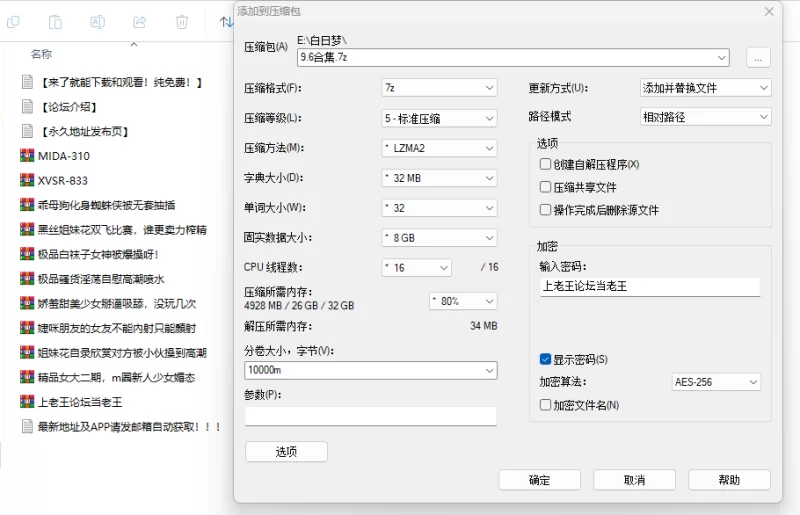Click the memory value 4928 MB / 26 GB / 32 GB
The width and height of the screenshot is (800, 515).
click(x=299, y=306)
